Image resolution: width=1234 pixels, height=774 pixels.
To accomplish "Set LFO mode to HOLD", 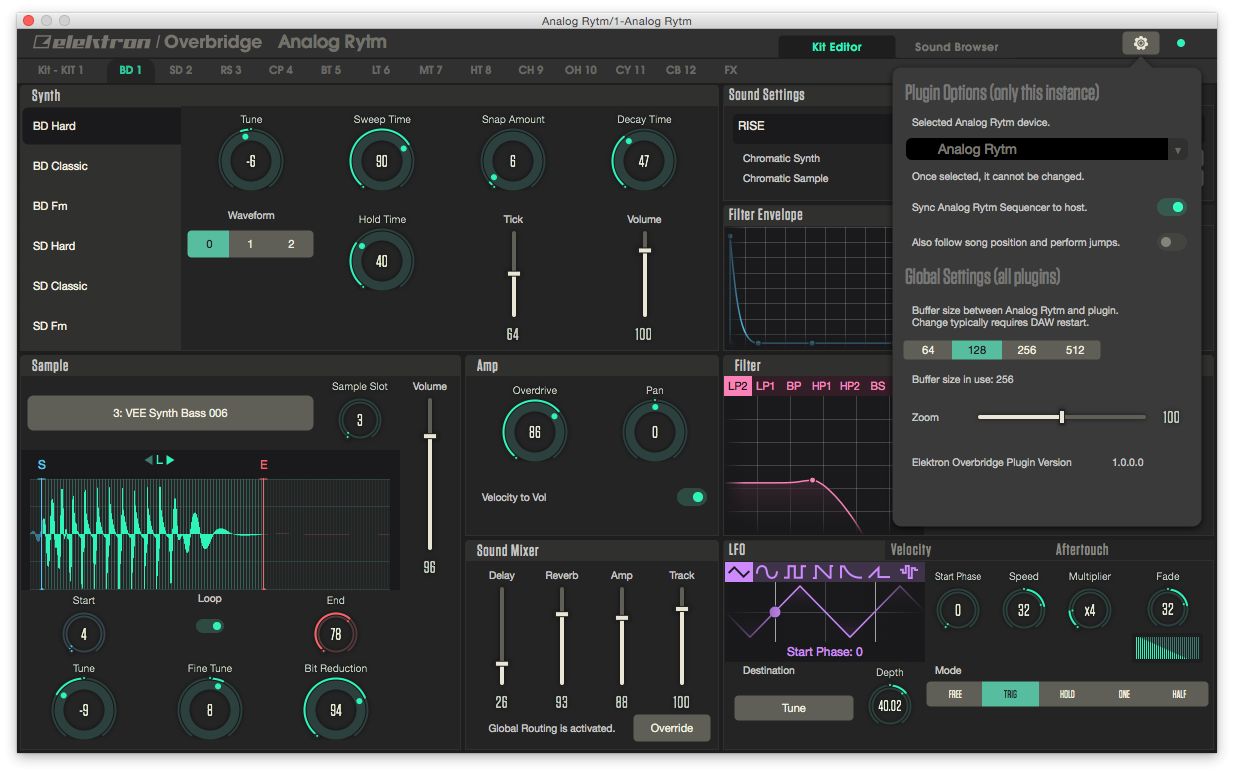I will [x=1067, y=694].
